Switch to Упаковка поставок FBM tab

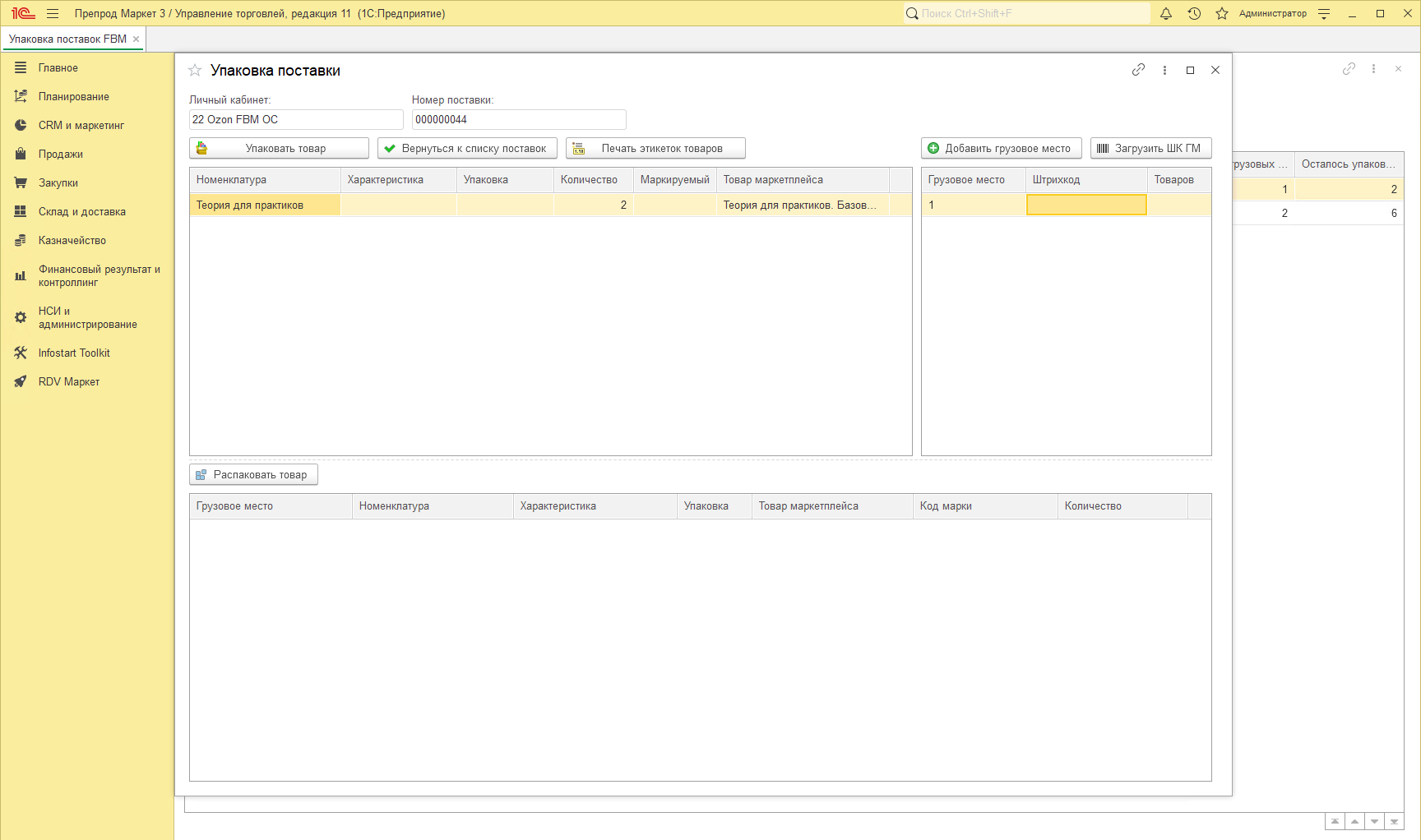tap(67, 39)
